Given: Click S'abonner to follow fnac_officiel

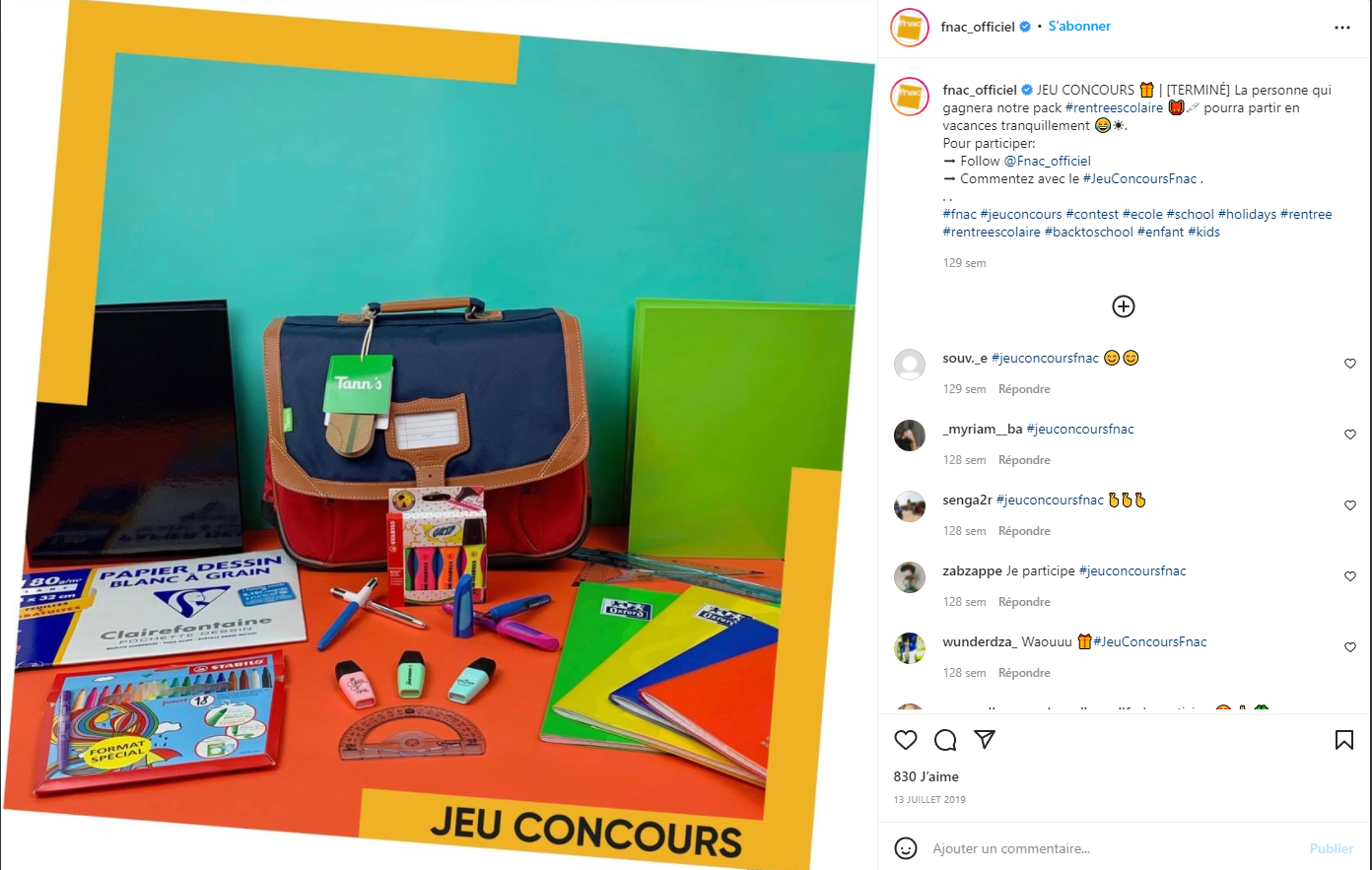Looking at the screenshot, I should click(1079, 27).
